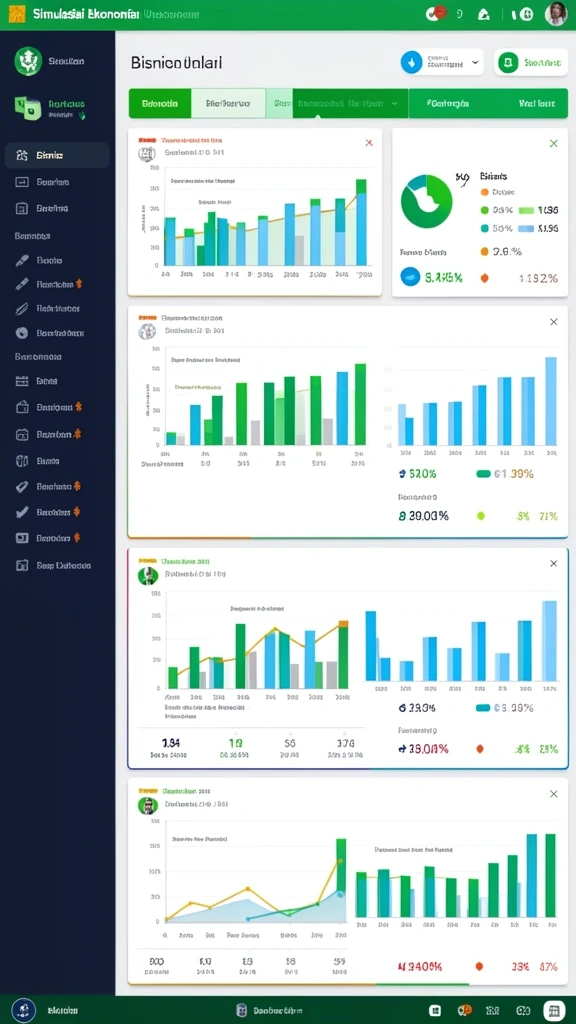
Task: Open the user avatar profile picture
Action: 556,14
